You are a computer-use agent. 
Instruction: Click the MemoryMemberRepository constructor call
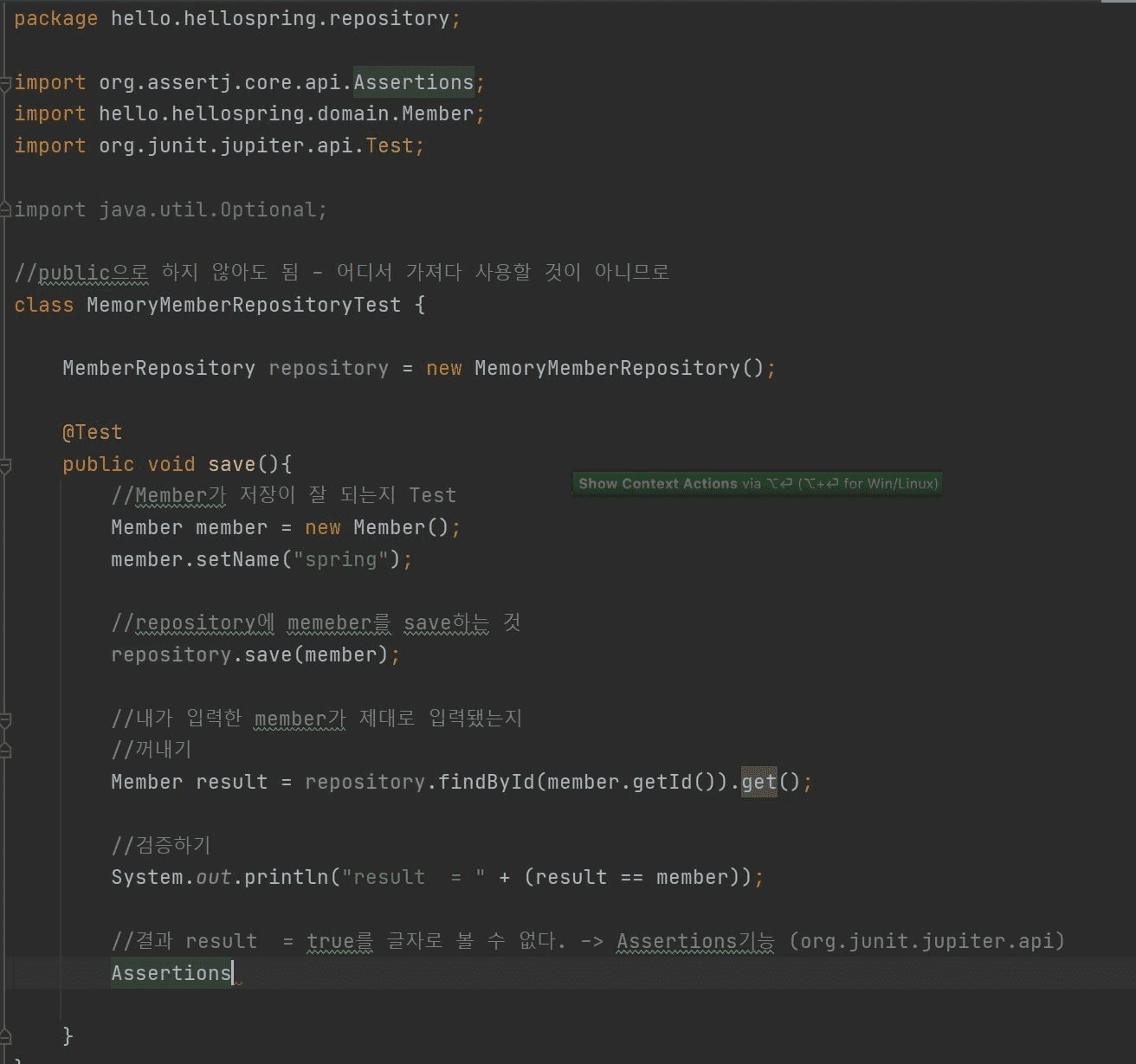click(606, 368)
